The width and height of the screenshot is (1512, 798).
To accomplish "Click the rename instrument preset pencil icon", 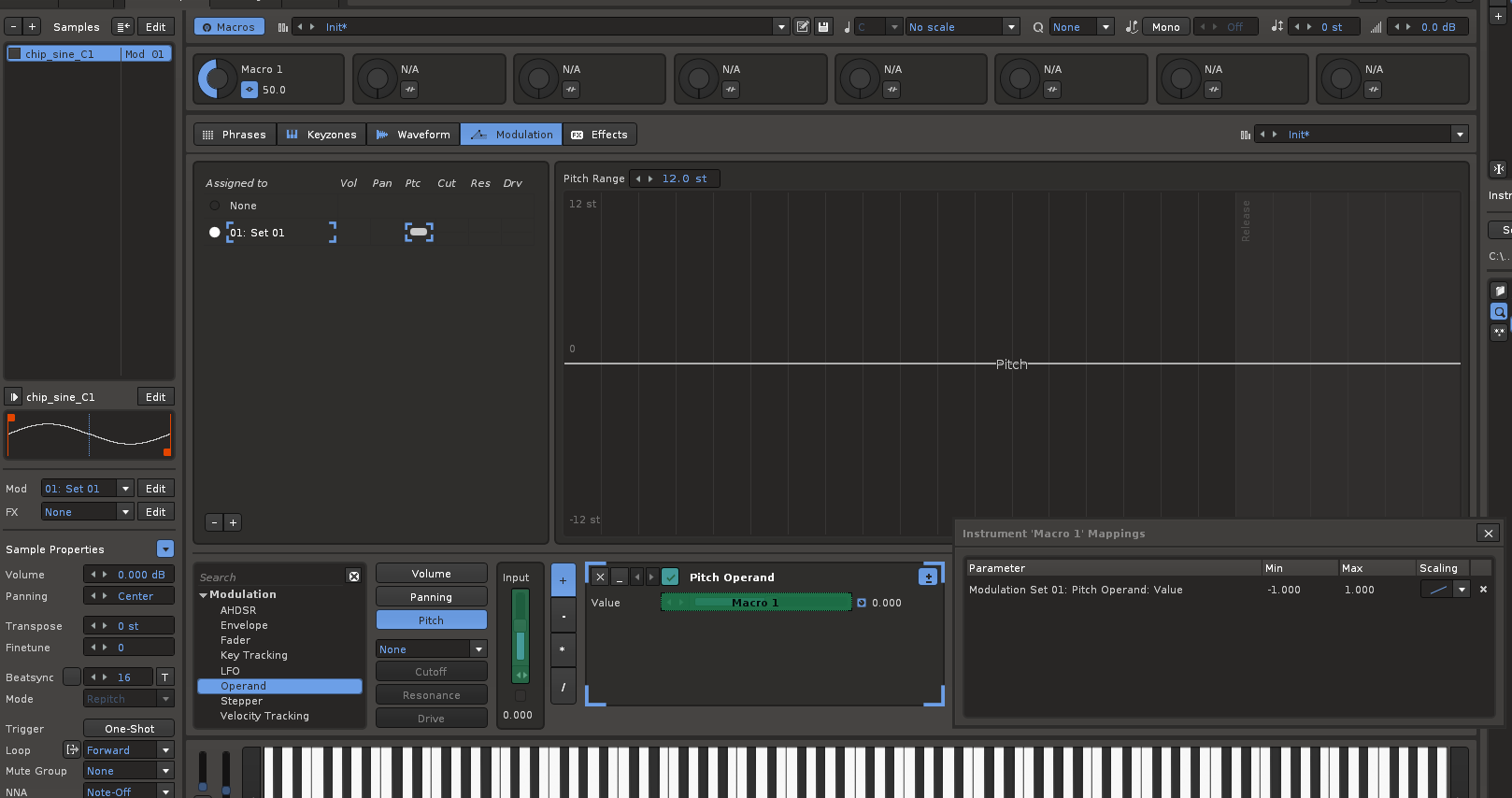I will click(803, 27).
